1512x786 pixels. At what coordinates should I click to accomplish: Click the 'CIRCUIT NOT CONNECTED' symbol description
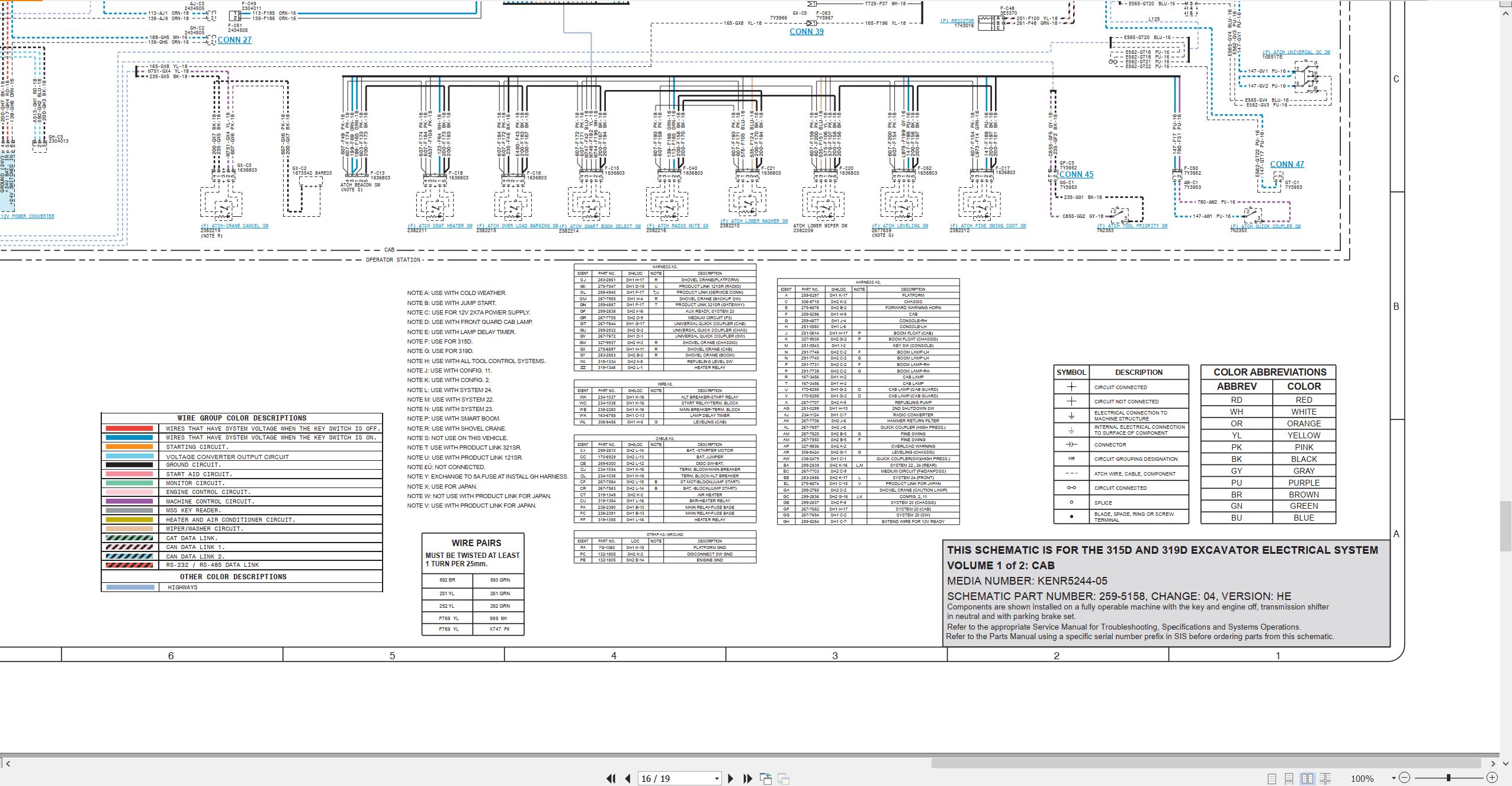(x=1126, y=402)
